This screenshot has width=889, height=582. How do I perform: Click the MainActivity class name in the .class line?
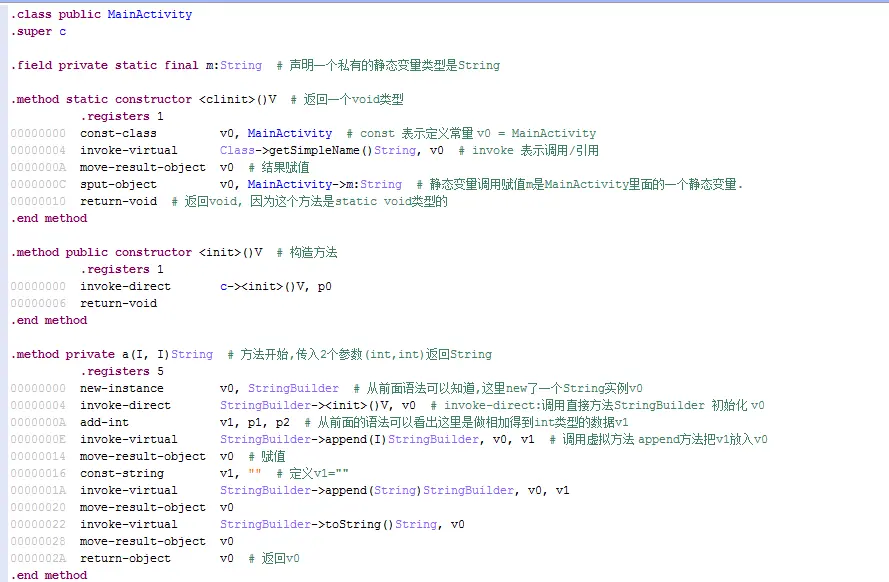150,14
